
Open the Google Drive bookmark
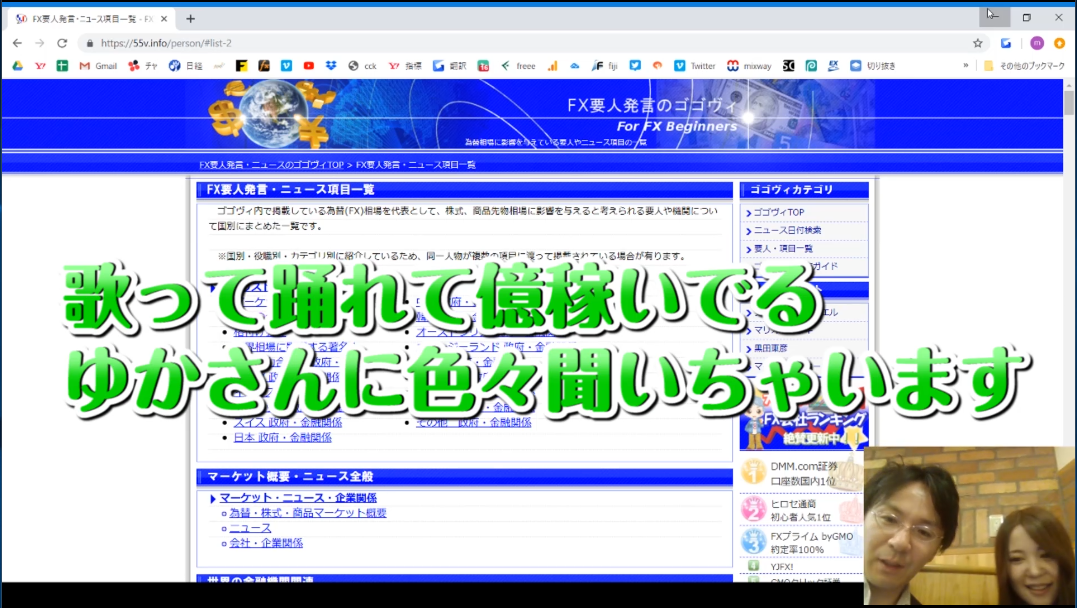(18, 65)
